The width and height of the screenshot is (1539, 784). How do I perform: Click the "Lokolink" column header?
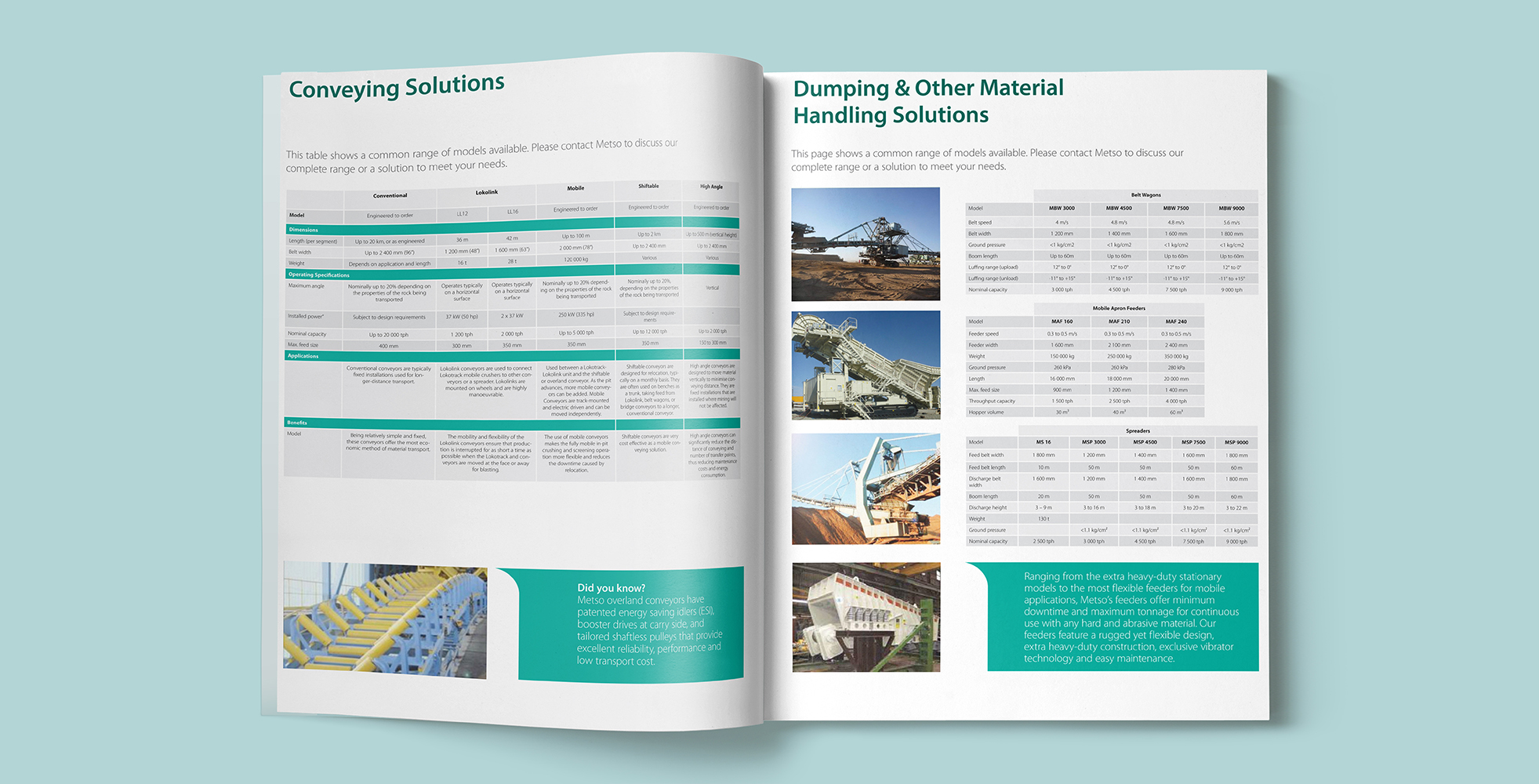point(486,192)
